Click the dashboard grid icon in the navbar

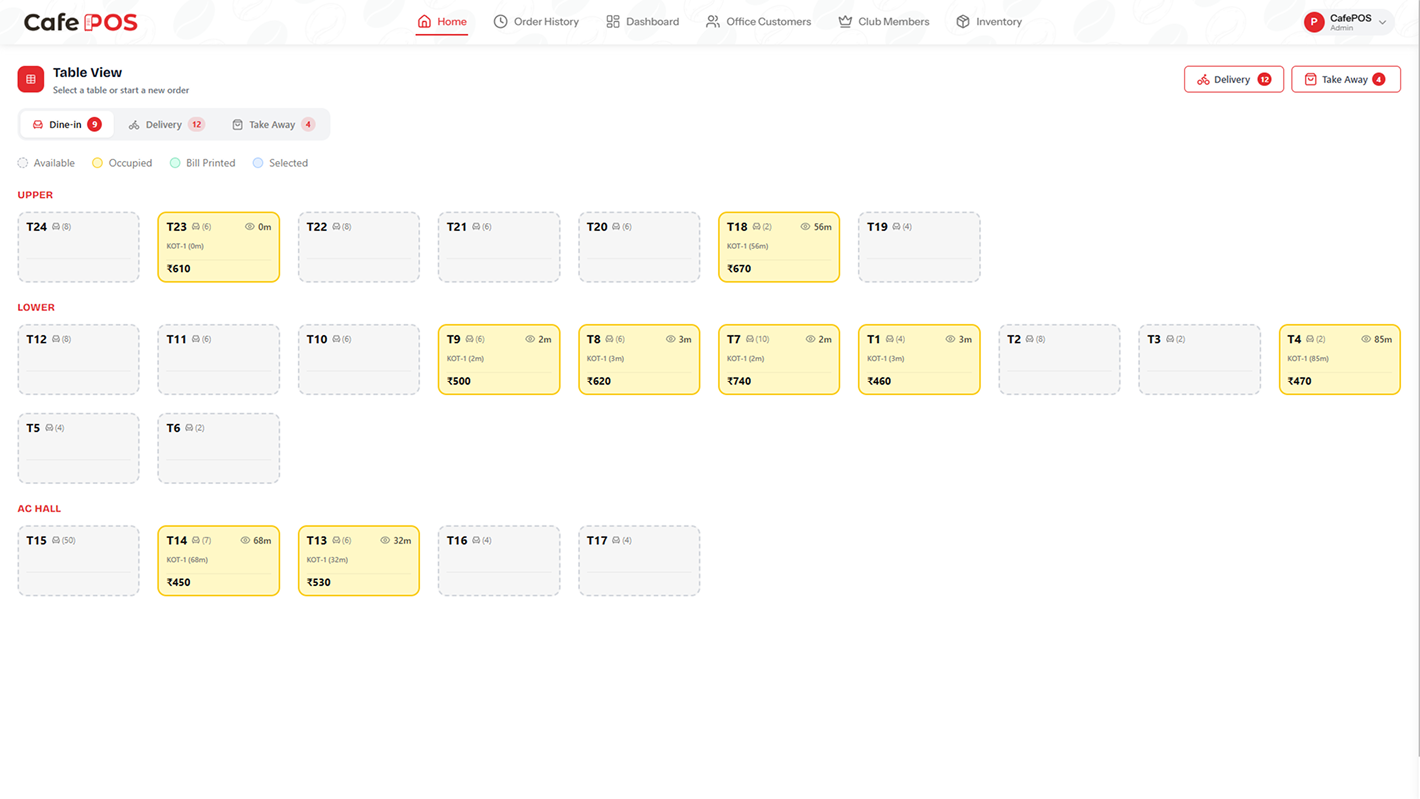(613, 21)
